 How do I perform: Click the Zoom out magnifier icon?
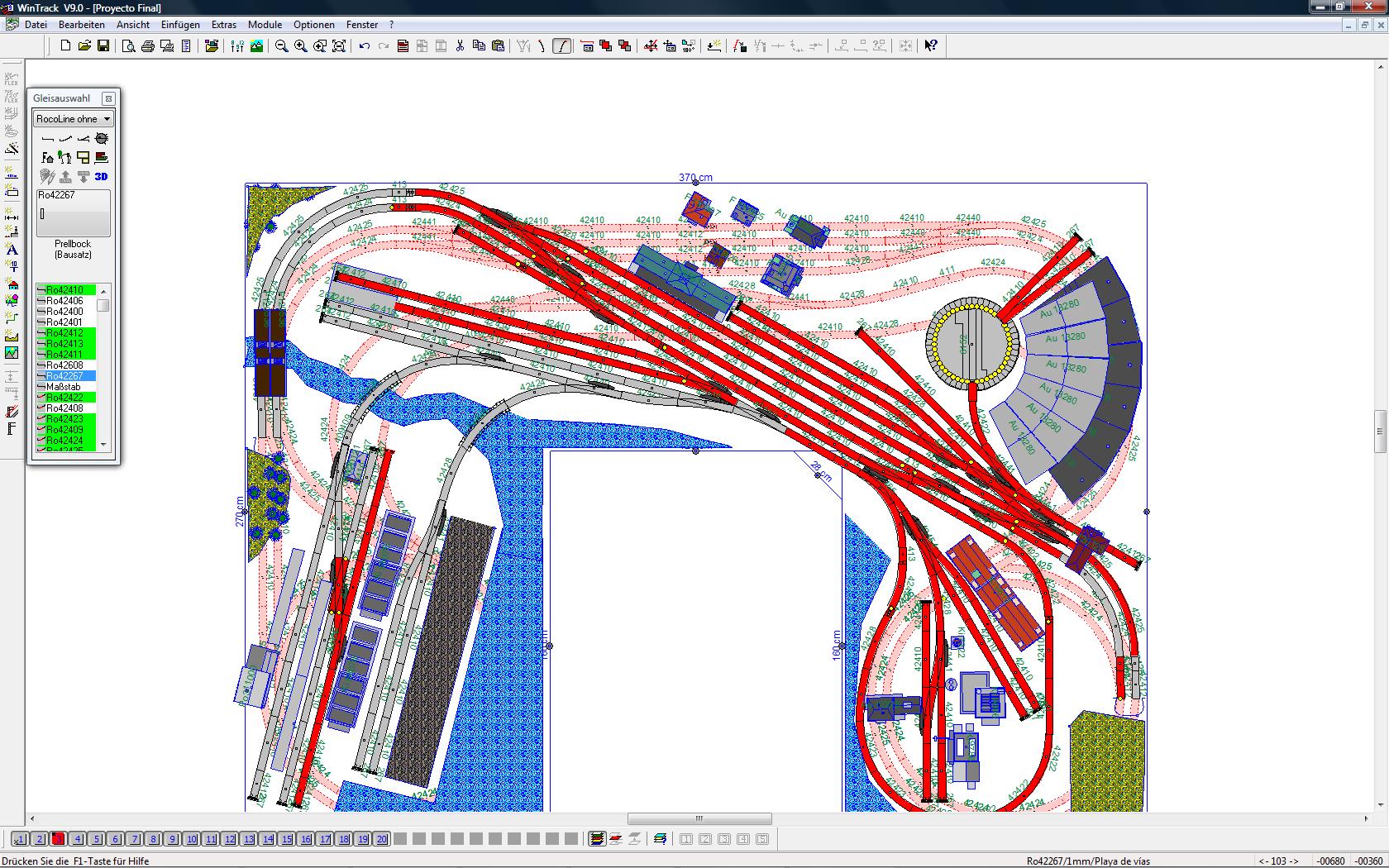(x=281, y=46)
